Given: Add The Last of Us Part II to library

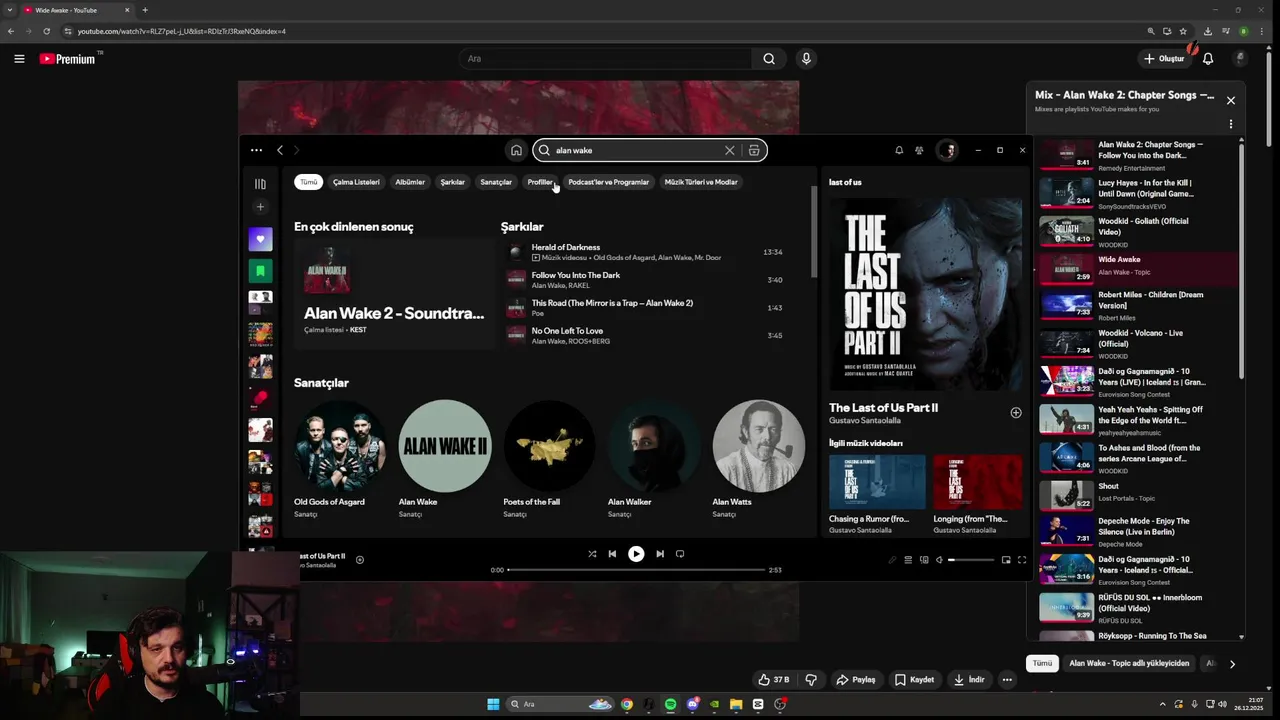Looking at the screenshot, I should pos(1016,412).
